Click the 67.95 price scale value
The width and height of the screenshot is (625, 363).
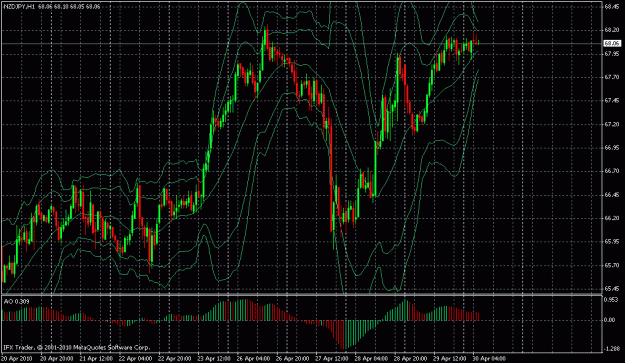[x=611, y=53]
